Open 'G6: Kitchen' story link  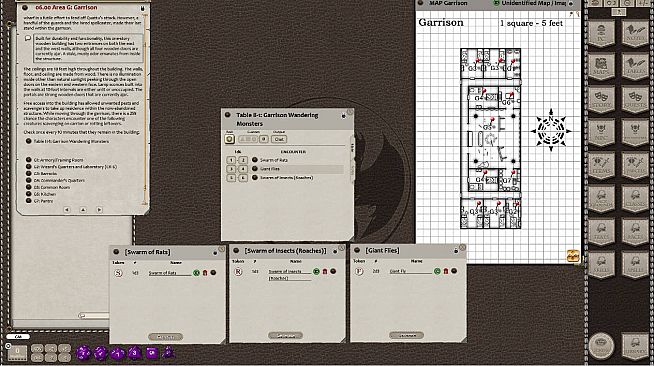click(x=29, y=194)
